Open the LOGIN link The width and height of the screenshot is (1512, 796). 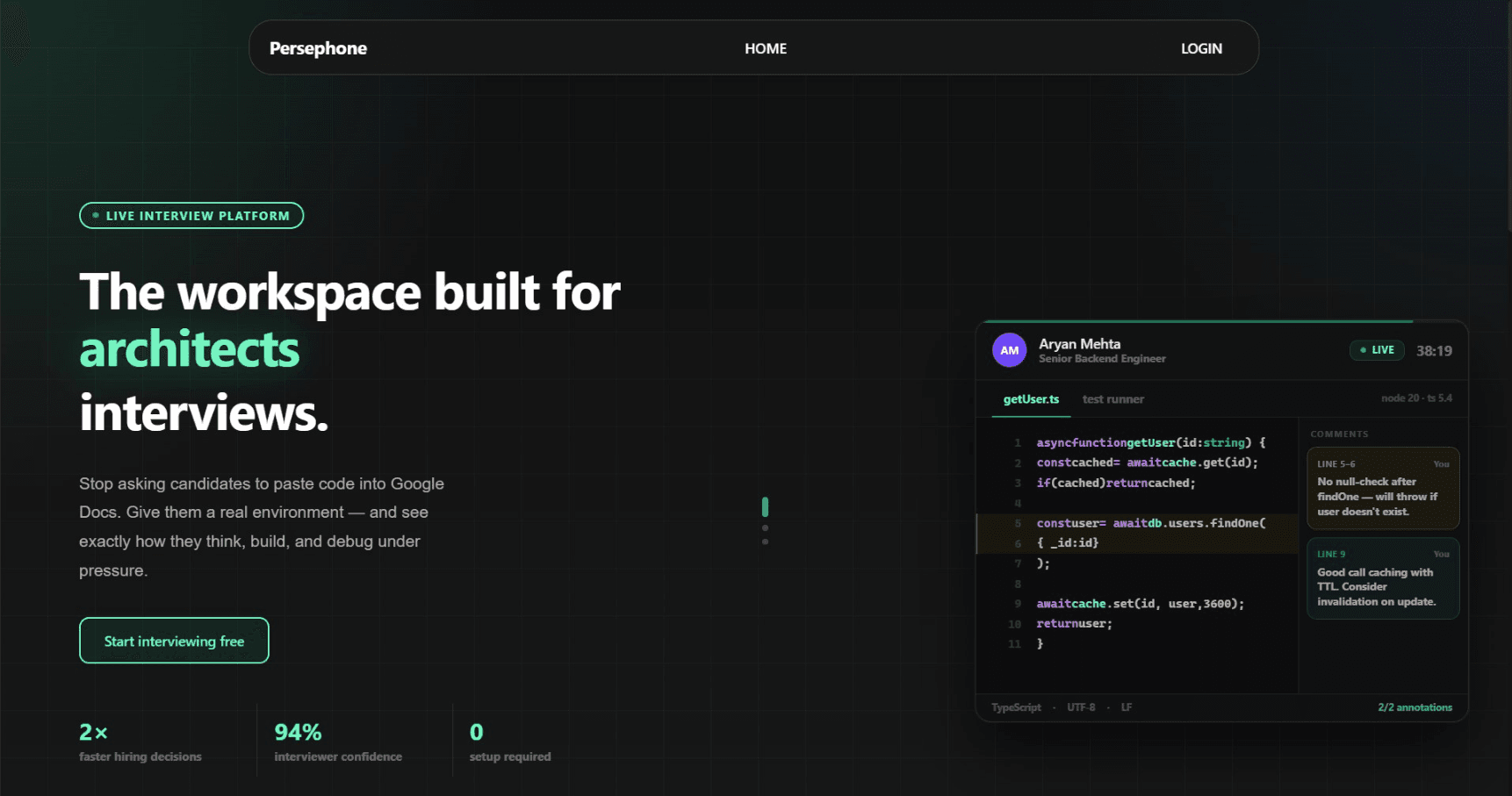[1201, 48]
